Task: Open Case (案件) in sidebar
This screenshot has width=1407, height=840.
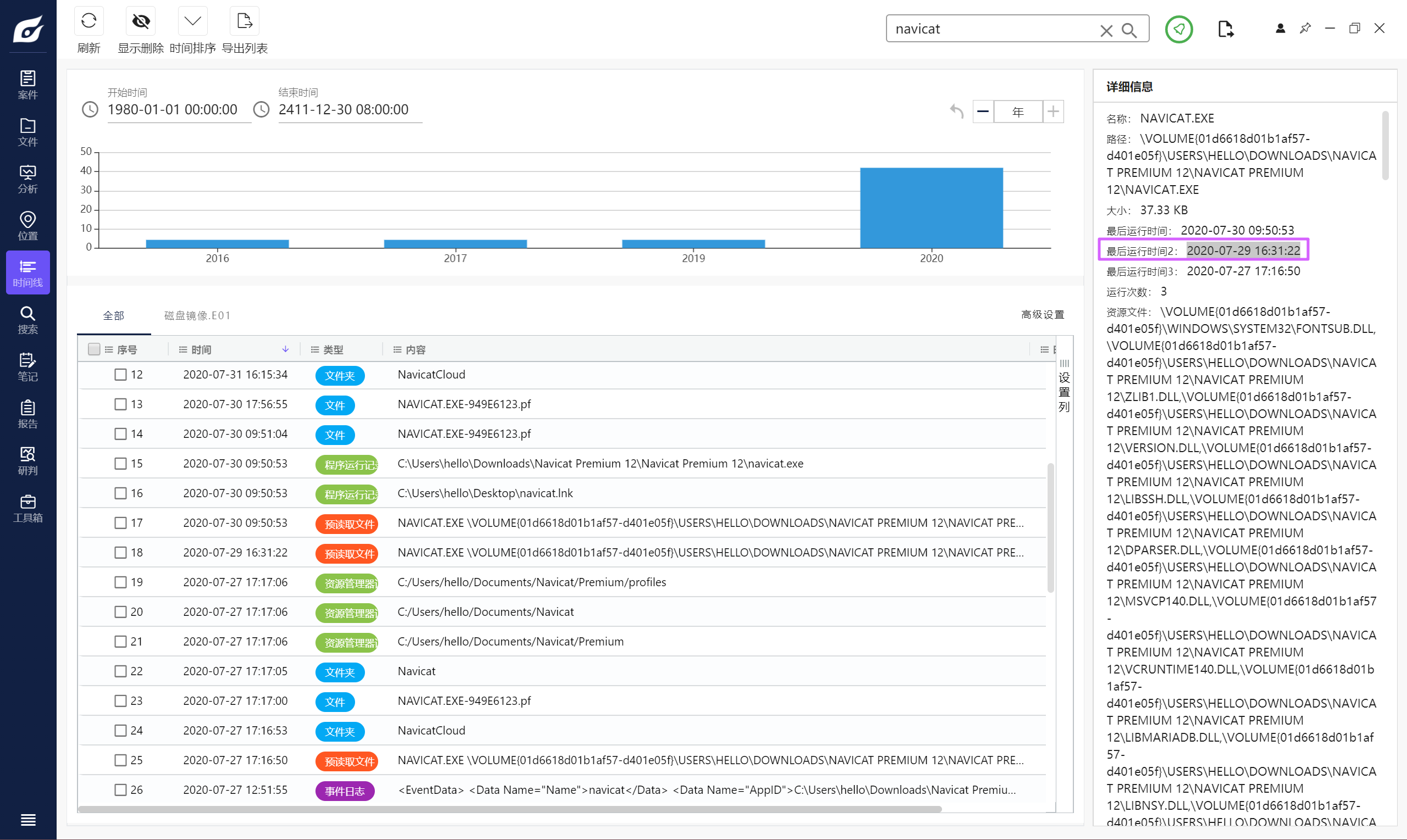Action: tap(27, 85)
